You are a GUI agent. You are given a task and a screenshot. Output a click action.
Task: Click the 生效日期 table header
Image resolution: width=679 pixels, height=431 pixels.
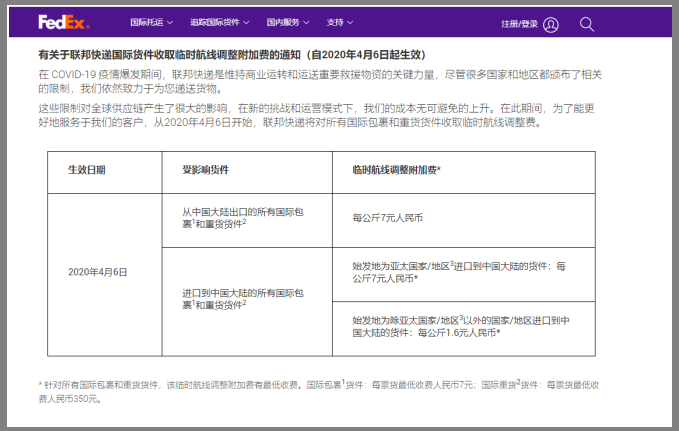pos(86,170)
